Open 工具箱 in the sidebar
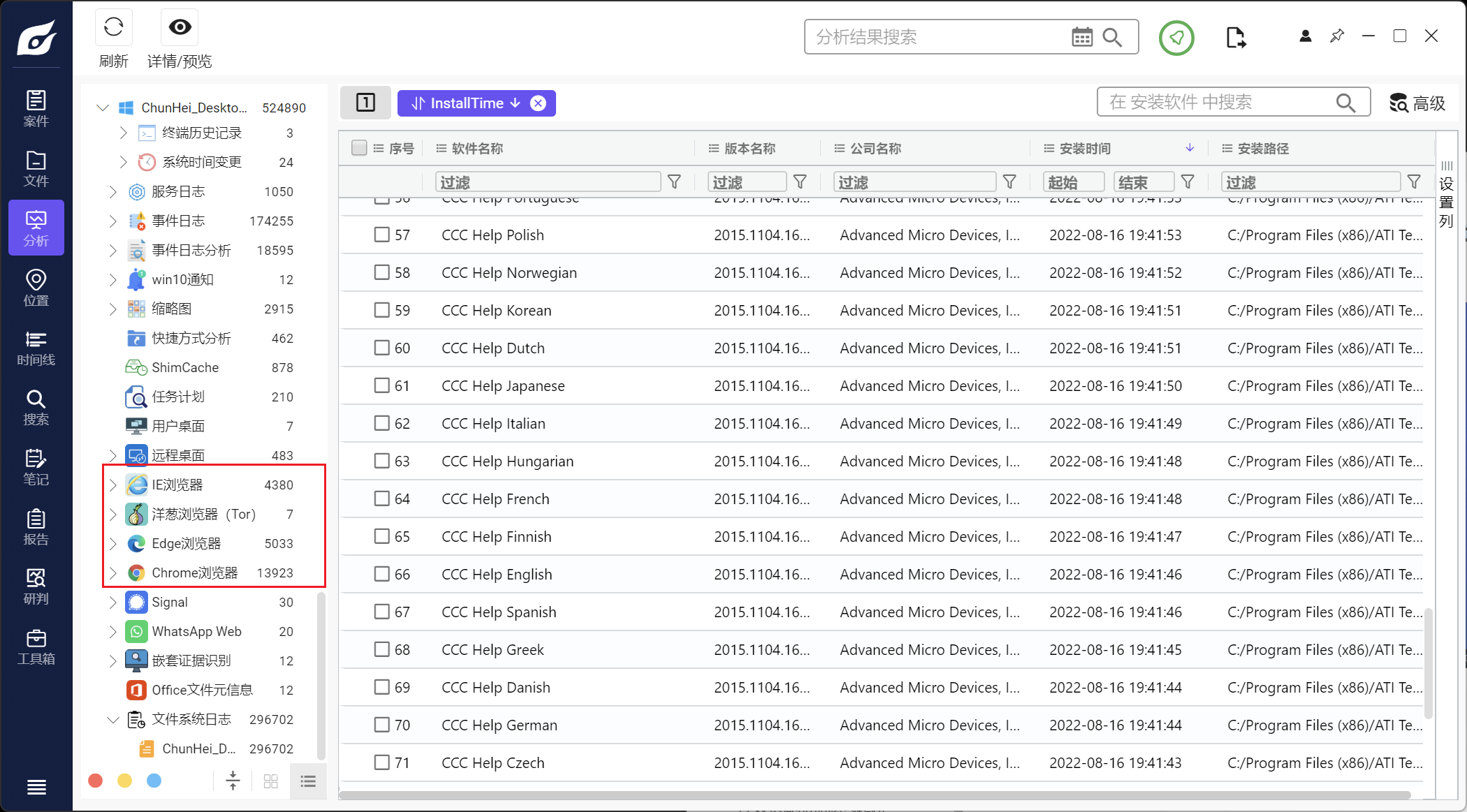The height and width of the screenshot is (812, 1467). [36, 647]
